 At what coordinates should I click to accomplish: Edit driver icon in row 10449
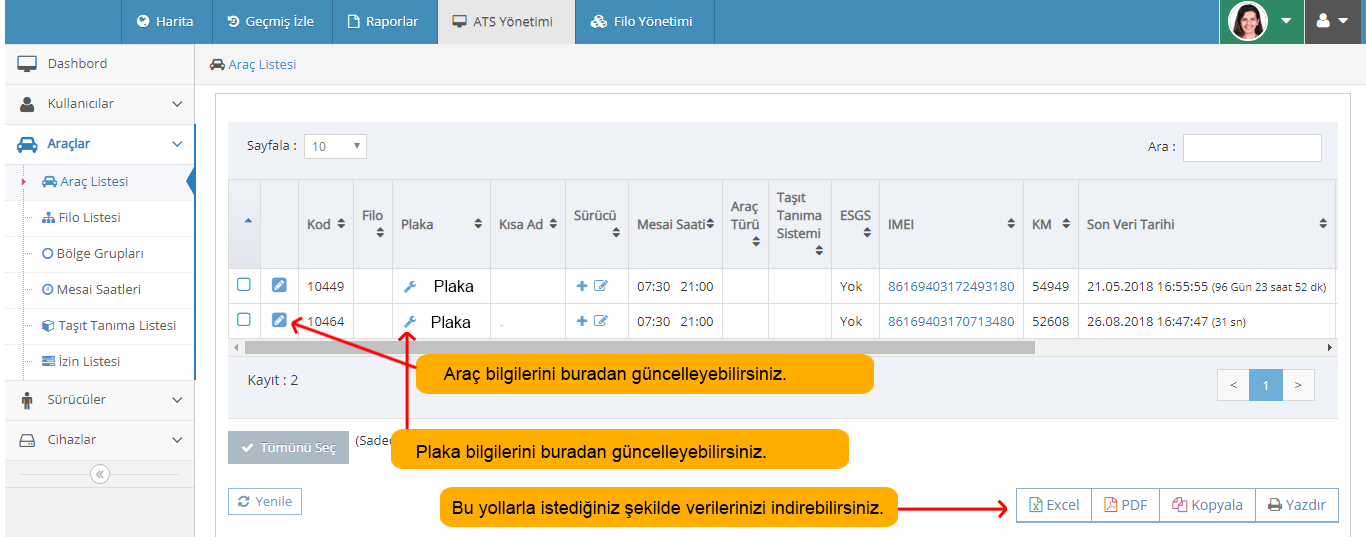click(x=601, y=286)
